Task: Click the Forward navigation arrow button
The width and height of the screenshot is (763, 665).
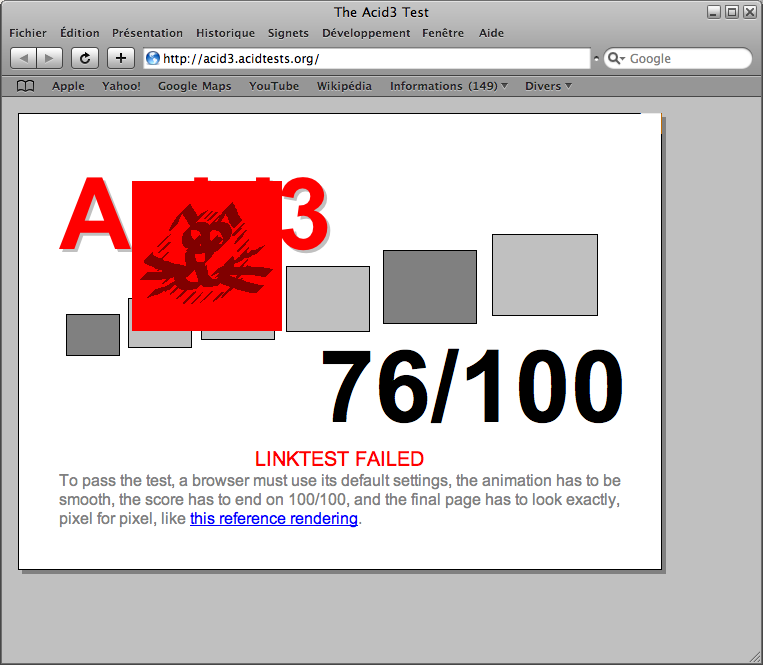Action: 50,58
